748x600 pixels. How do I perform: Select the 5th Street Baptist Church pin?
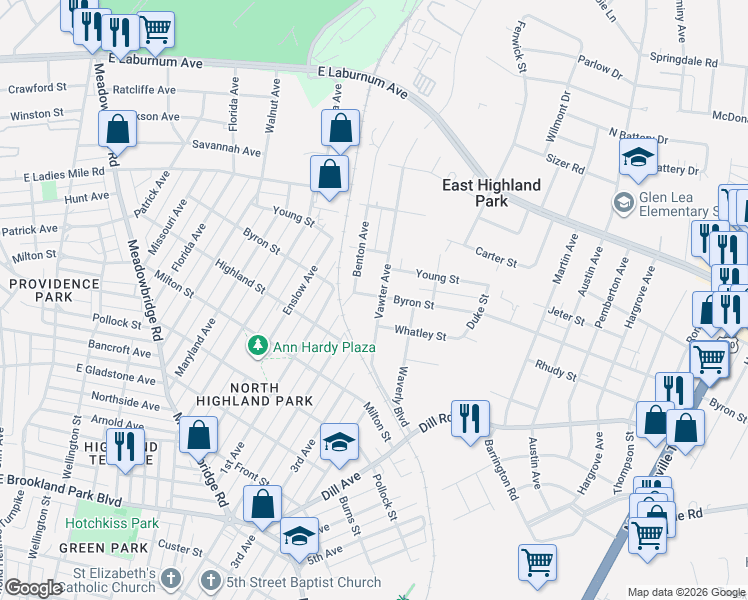point(211,581)
